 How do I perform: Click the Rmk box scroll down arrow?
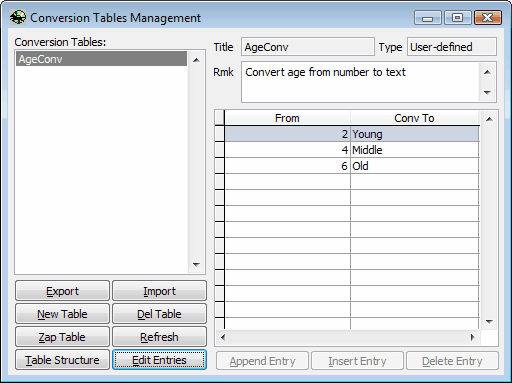pos(487,92)
